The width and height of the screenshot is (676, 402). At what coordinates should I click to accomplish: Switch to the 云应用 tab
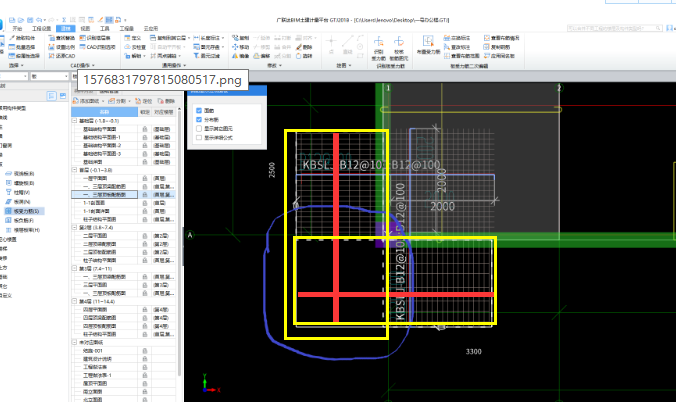151,28
